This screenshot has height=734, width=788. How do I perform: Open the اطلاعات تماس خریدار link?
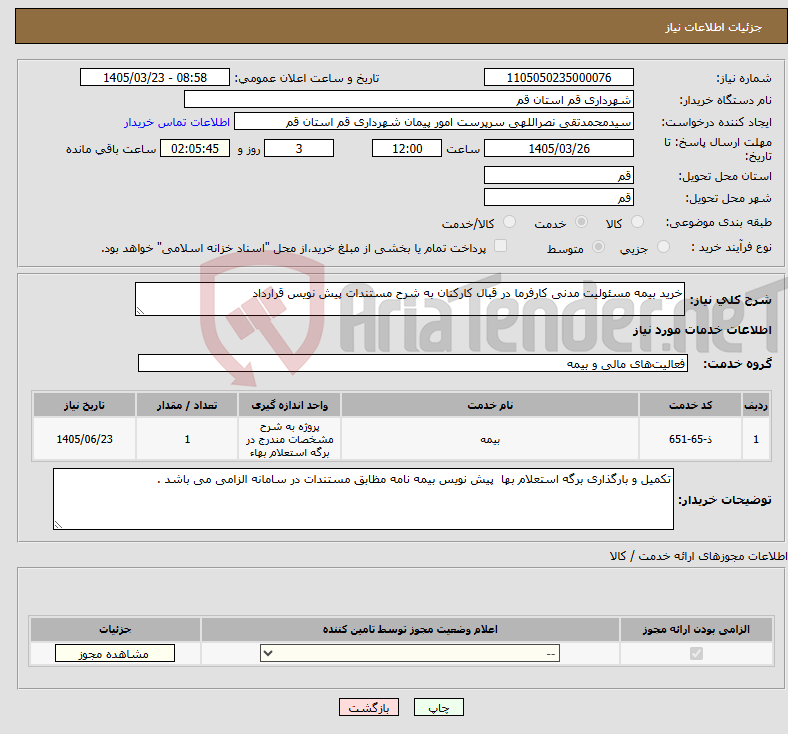[x=177, y=122]
